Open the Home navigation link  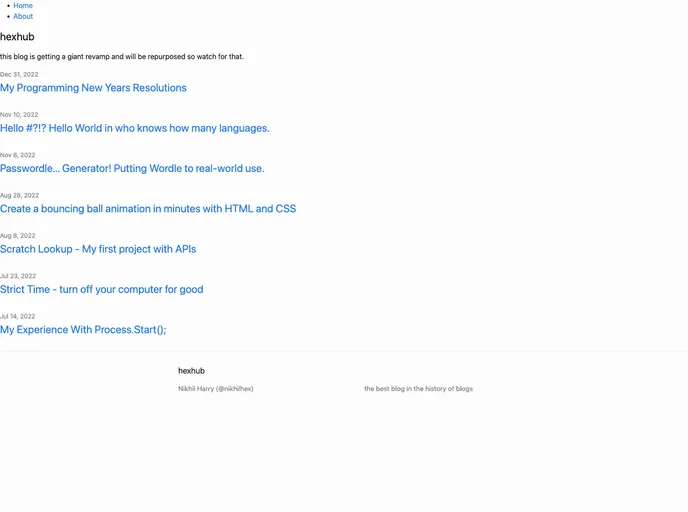pos(23,6)
